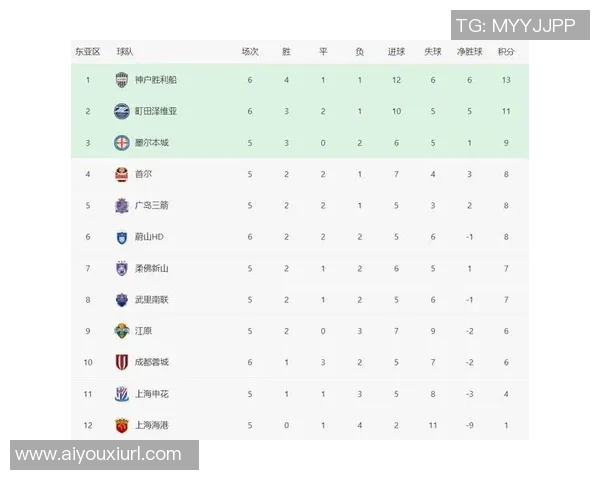Screen dimensions: 600x480
Task: Select the 东亚区 region header
Action: click(88, 51)
